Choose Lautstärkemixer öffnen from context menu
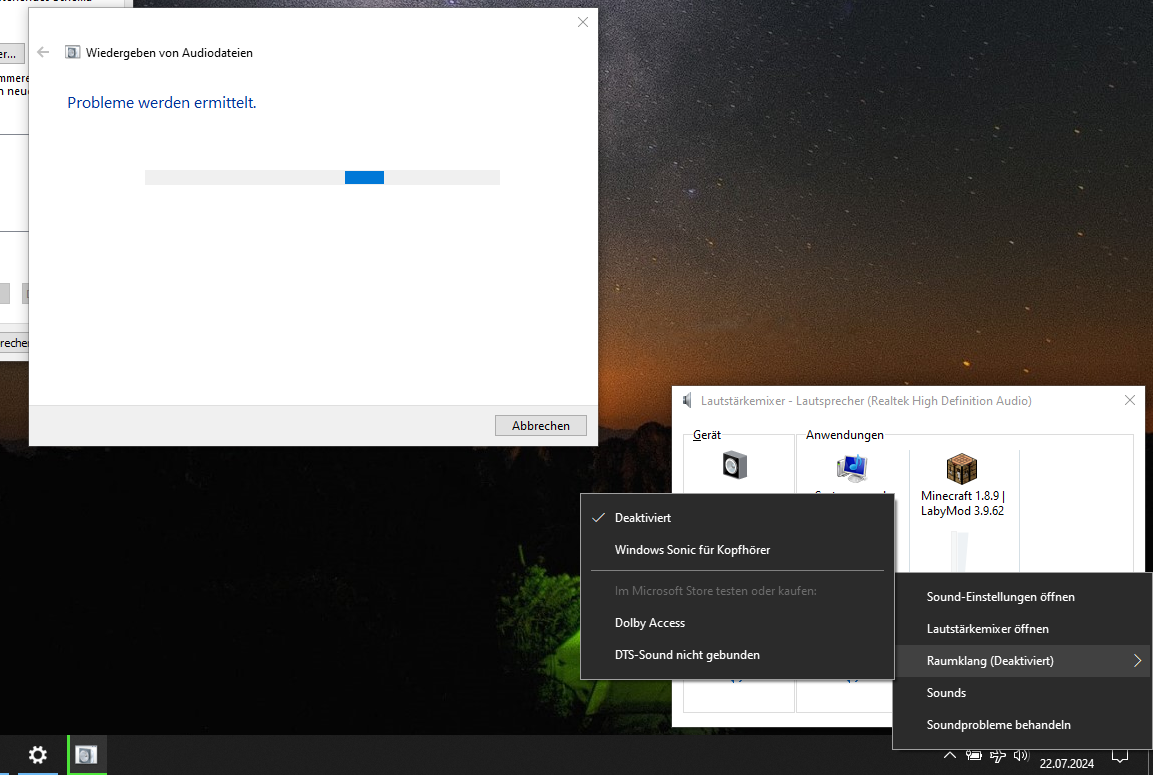The image size is (1153, 775). click(x=1022, y=629)
